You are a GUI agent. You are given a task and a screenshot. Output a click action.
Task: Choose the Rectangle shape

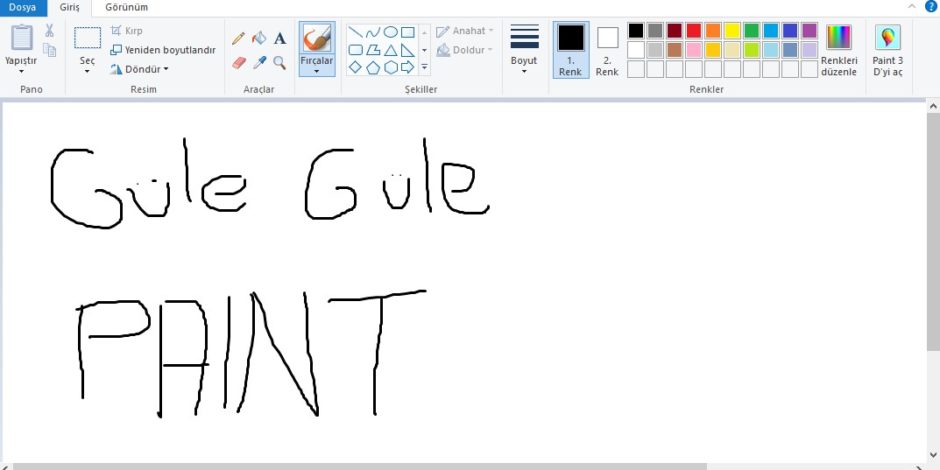(408, 32)
